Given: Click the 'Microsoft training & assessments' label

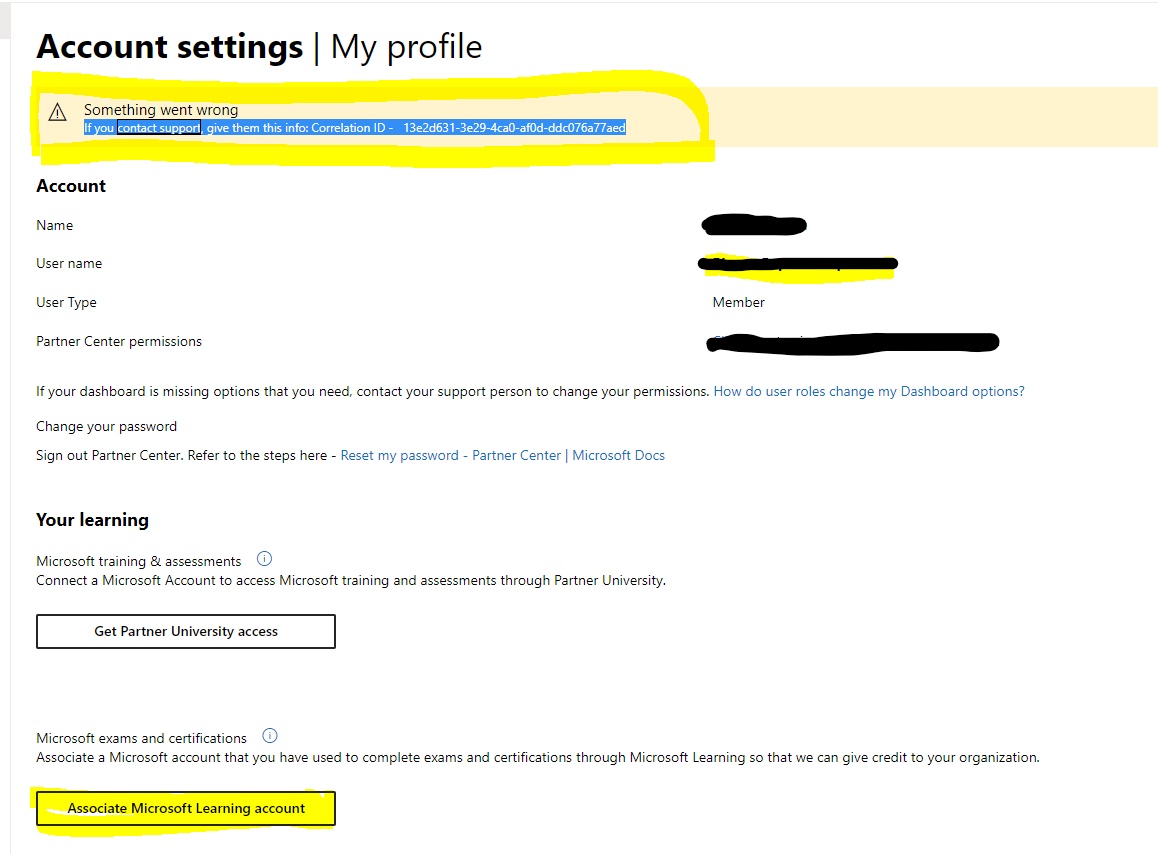Looking at the screenshot, I should 139,561.
